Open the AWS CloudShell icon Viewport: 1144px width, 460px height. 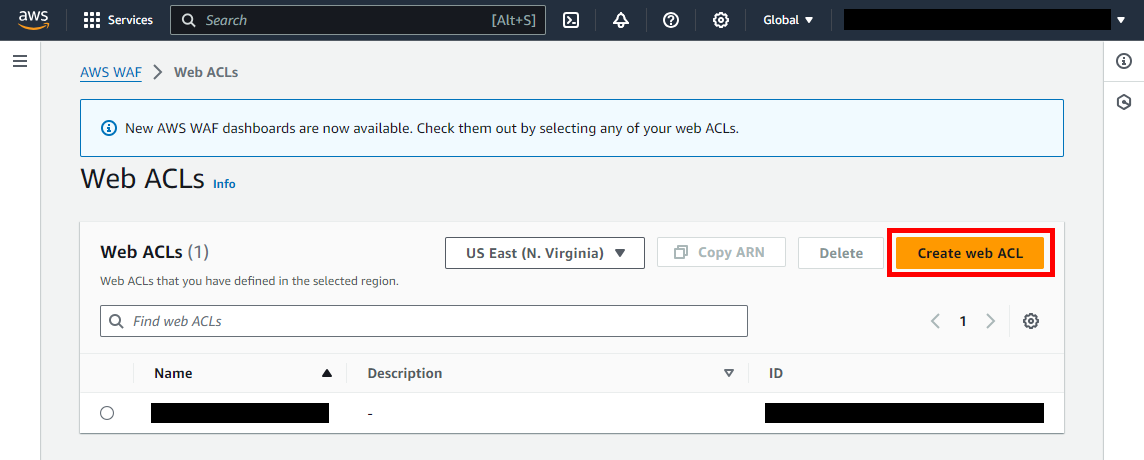[x=571, y=20]
